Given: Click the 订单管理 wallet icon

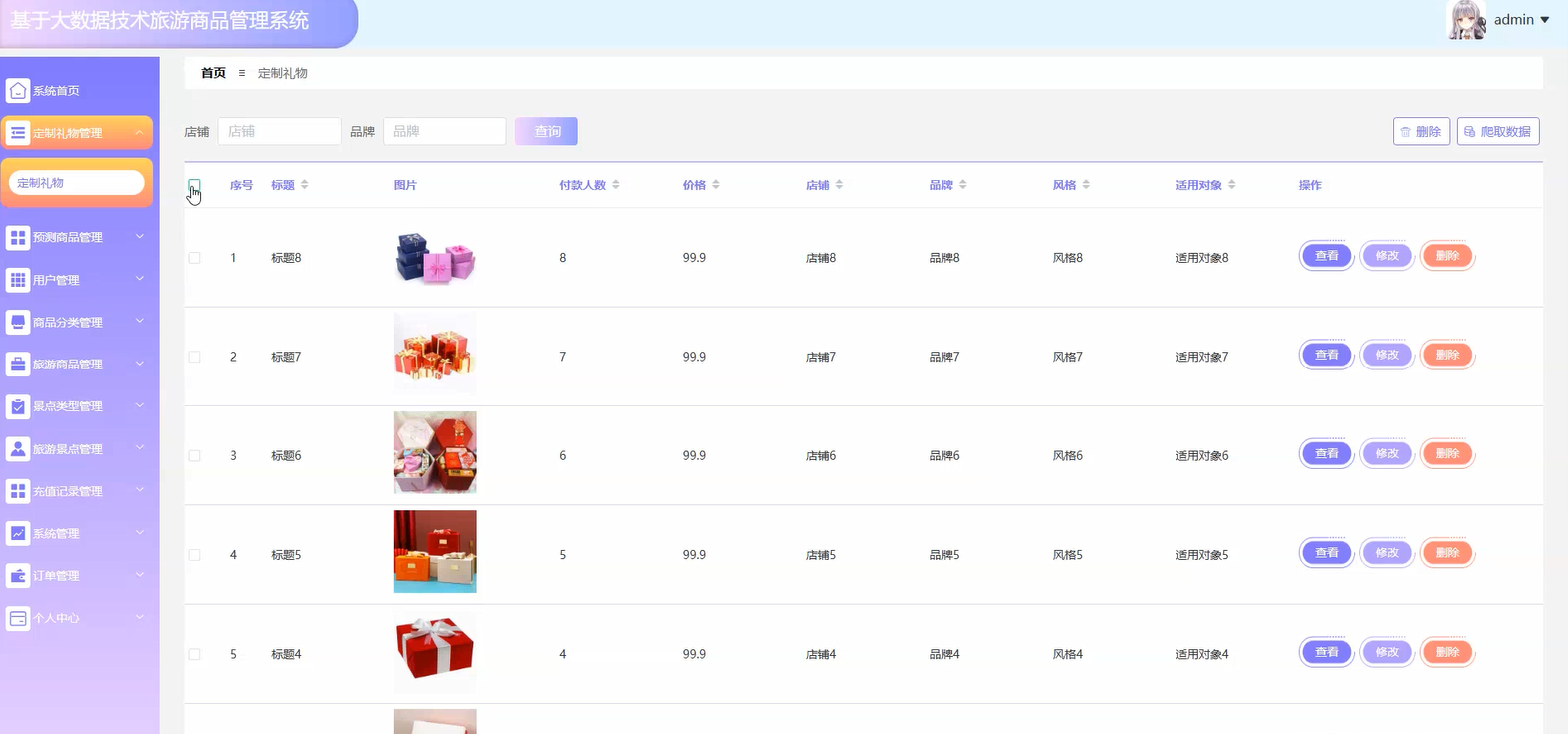Looking at the screenshot, I should tap(18, 576).
